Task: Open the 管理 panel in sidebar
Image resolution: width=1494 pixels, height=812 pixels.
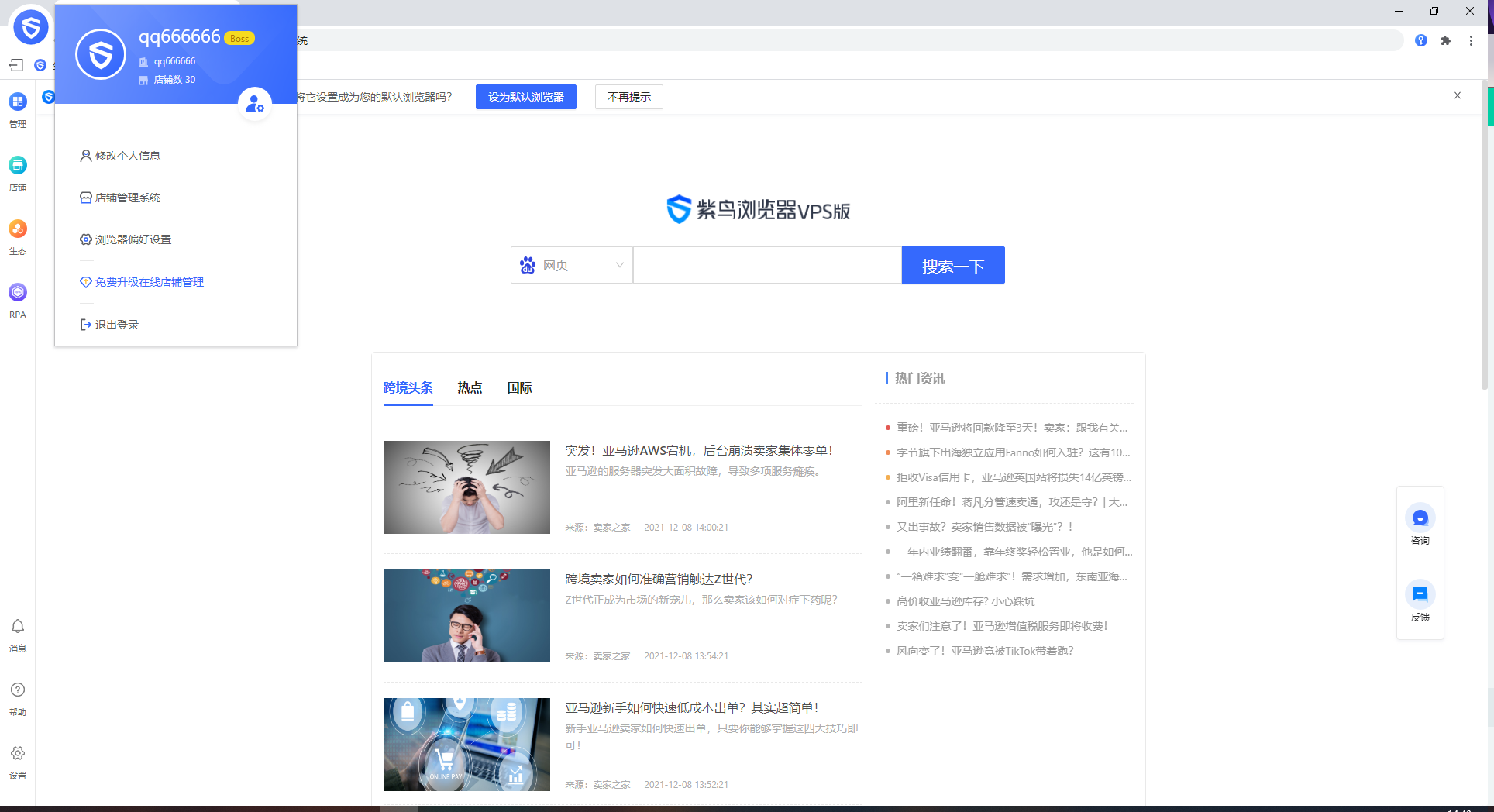Action: click(x=17, y=108)
